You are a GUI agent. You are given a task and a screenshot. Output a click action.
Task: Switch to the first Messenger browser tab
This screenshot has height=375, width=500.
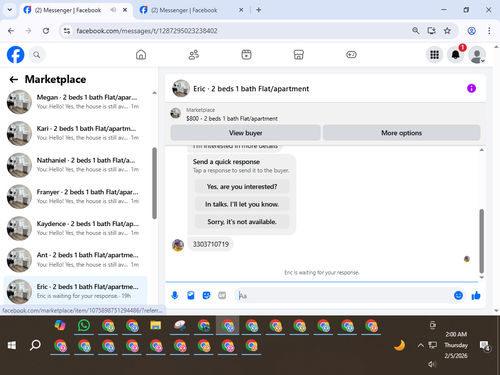(x=68, y=10)
